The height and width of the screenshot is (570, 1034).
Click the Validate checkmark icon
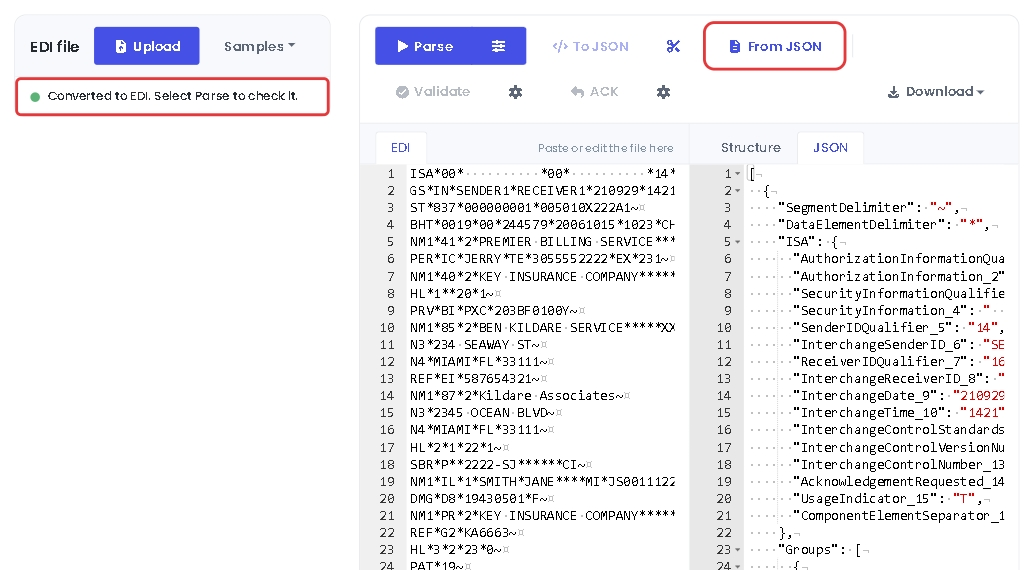[x=402, y=92]
